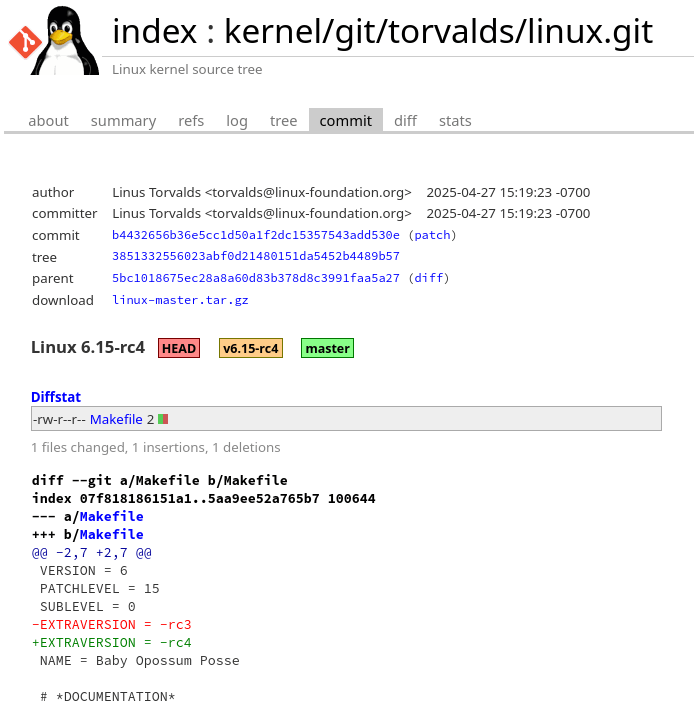Image resolution: width=694 pixels, height=719 pixels.
Task: Click the Tux penguin git logo
Action: 54,40
